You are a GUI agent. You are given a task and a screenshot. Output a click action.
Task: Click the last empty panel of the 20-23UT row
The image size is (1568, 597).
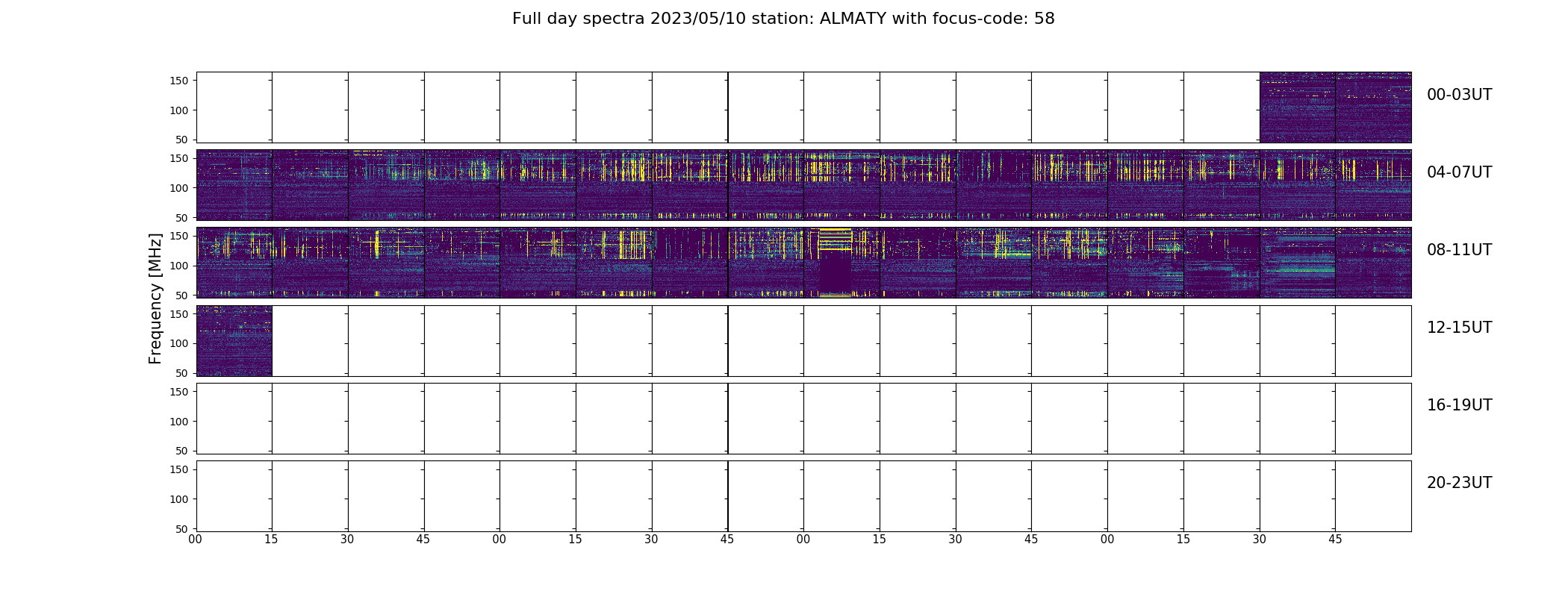1373,496
